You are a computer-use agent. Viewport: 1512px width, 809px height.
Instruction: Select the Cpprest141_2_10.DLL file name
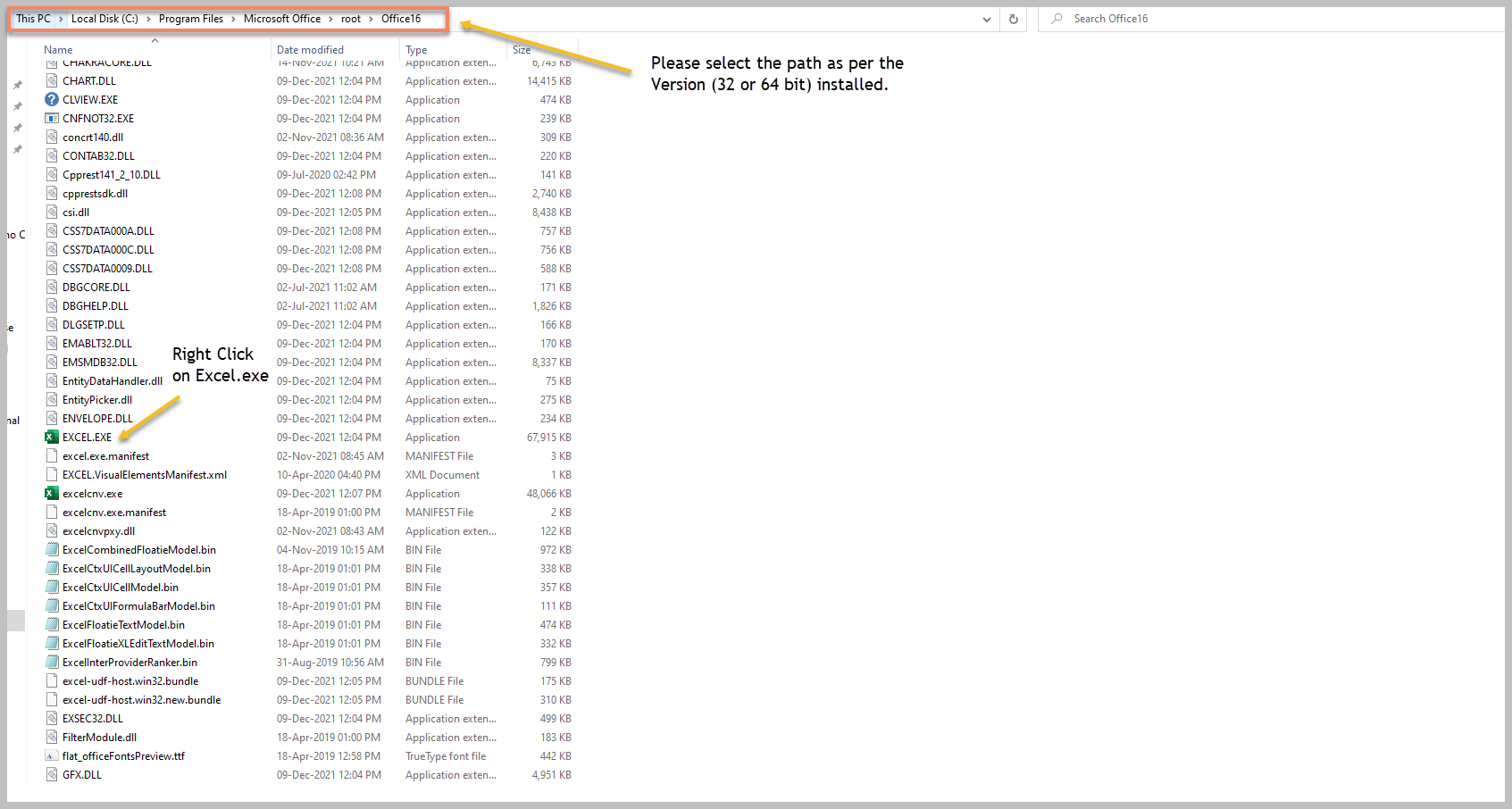(112, 175)
